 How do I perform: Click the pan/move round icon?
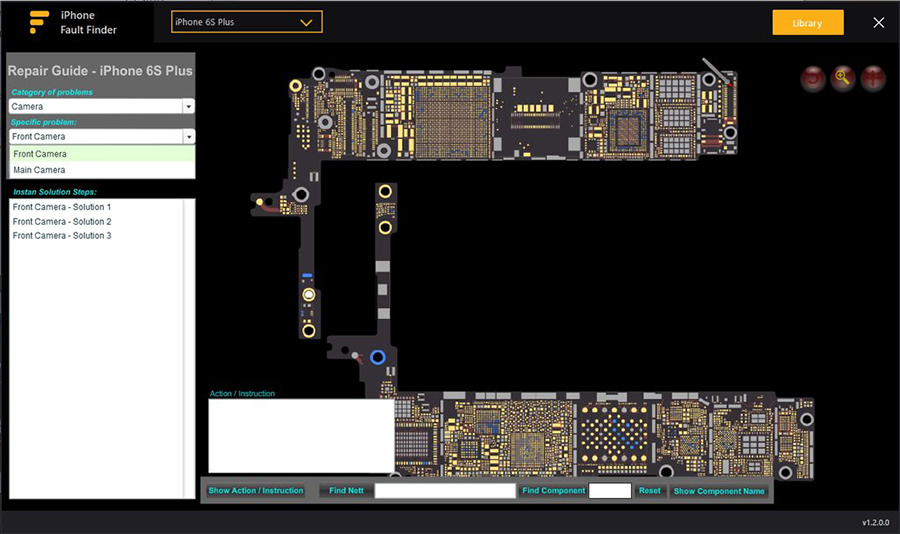coord(872,78)
